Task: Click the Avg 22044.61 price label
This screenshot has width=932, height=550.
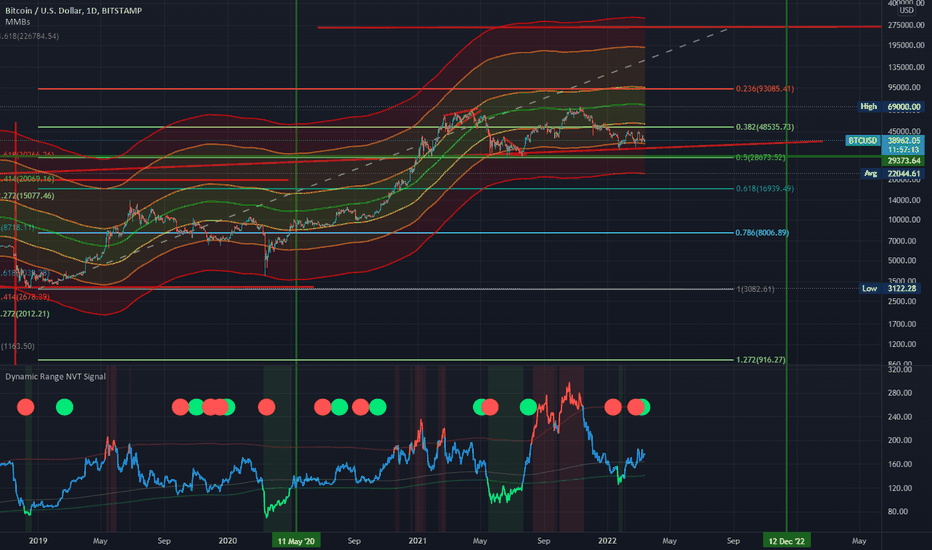Action: coord(892,174)
